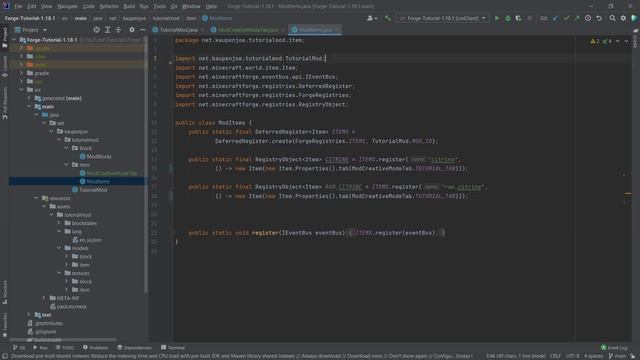
Task: Expand the META-INF folder
Action: coord(44,298)
